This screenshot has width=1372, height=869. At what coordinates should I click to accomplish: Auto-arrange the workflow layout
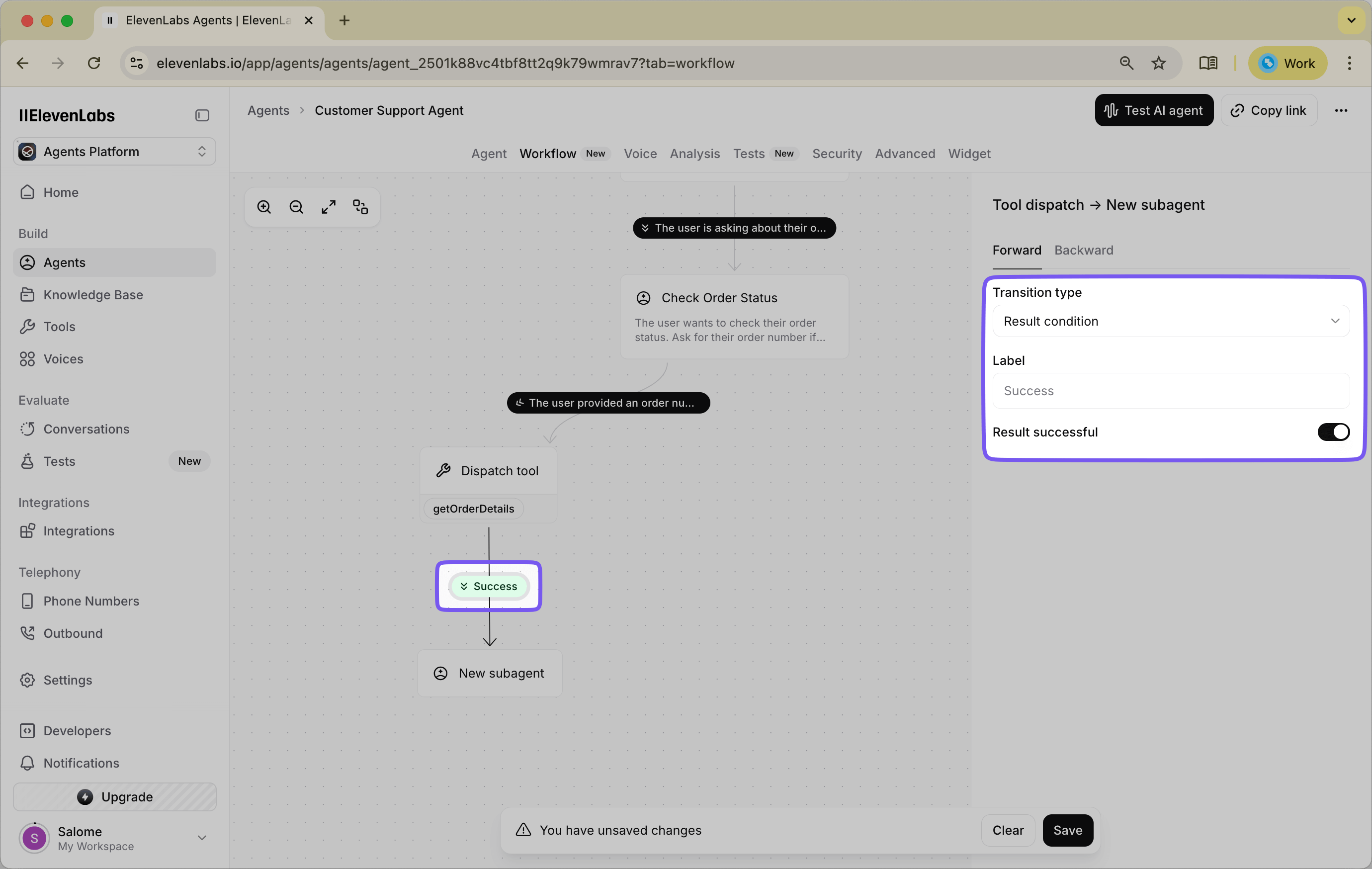click(x=360, y=206)
